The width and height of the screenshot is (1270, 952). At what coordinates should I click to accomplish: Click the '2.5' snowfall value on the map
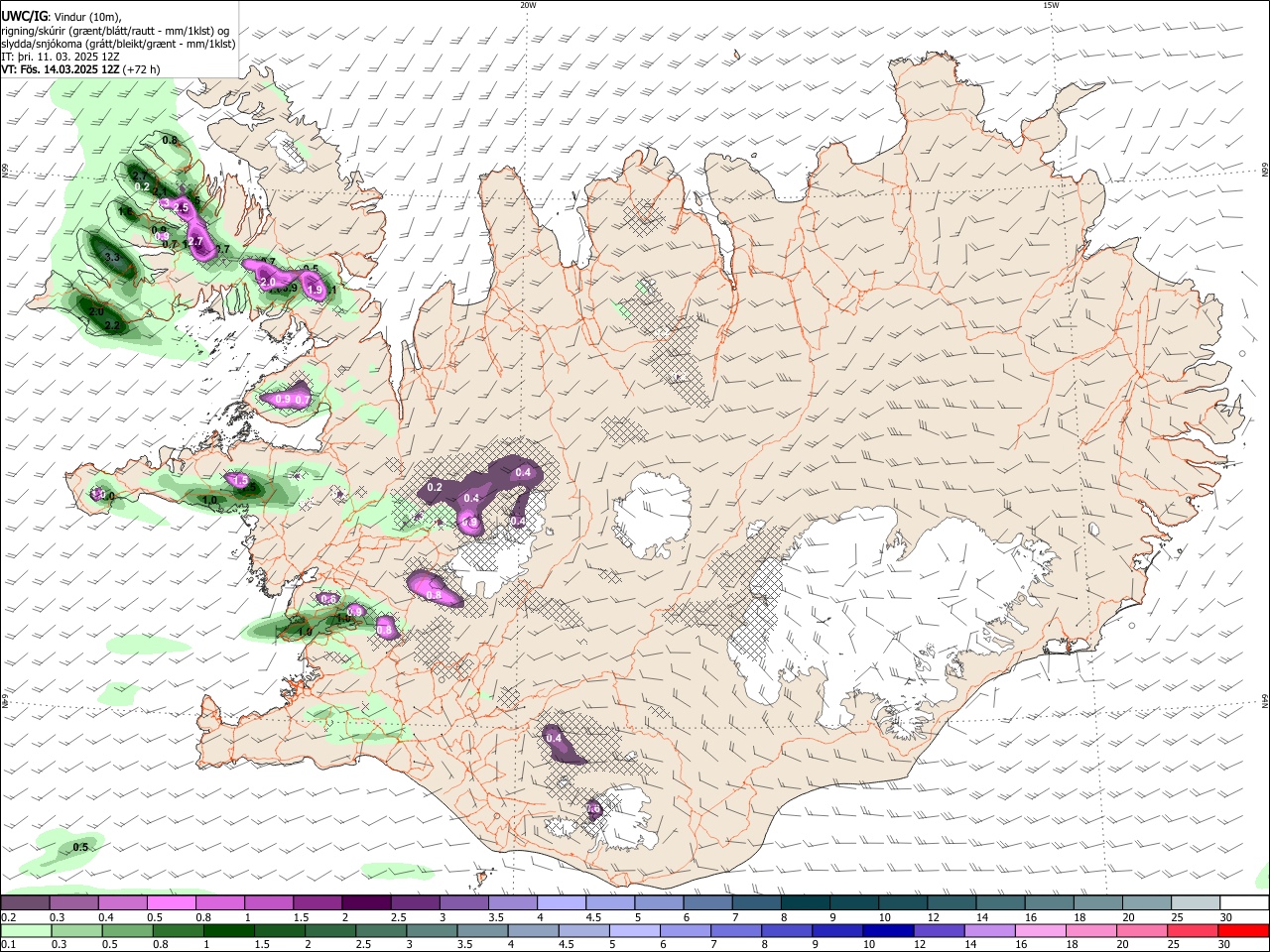(x=182, y=208)
